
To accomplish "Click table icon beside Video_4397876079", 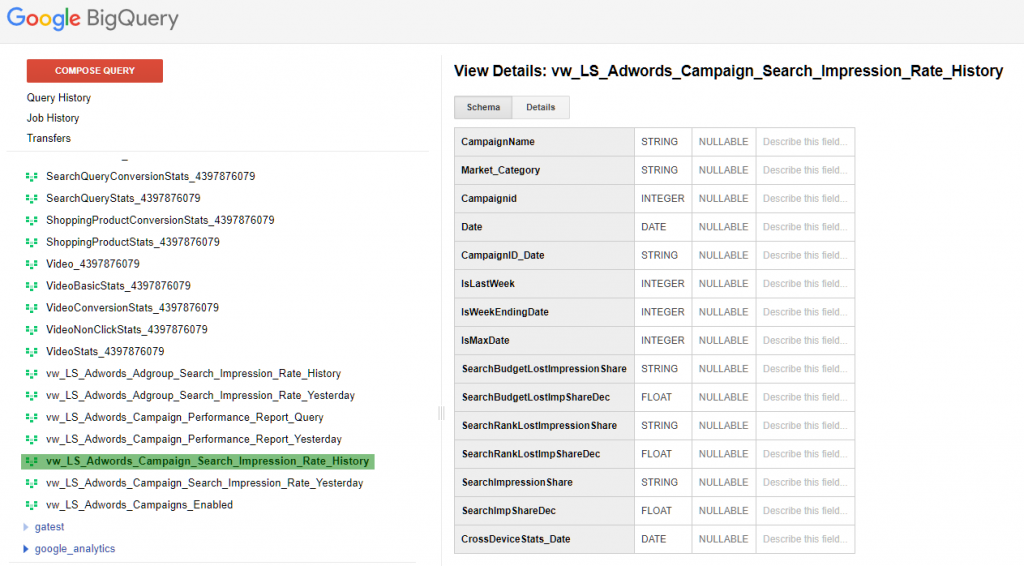I will tap(31, 264).
